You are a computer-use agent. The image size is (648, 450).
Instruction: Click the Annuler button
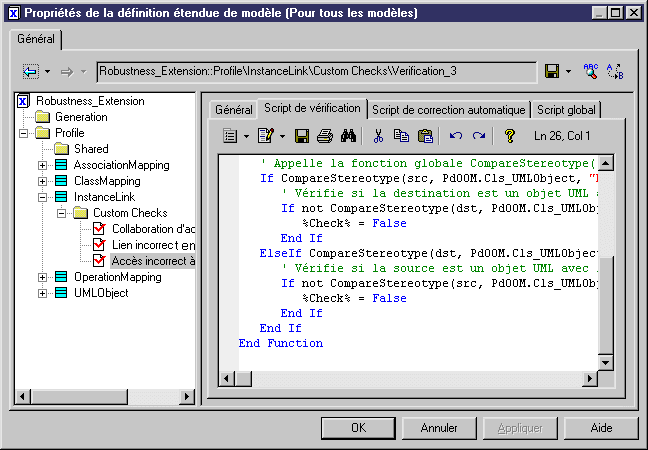[x=439, y=428]
